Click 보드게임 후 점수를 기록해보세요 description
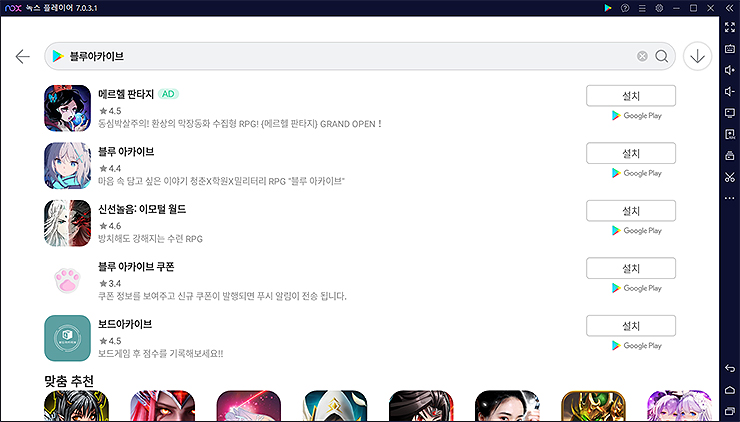740x422 pixels. 160,354
